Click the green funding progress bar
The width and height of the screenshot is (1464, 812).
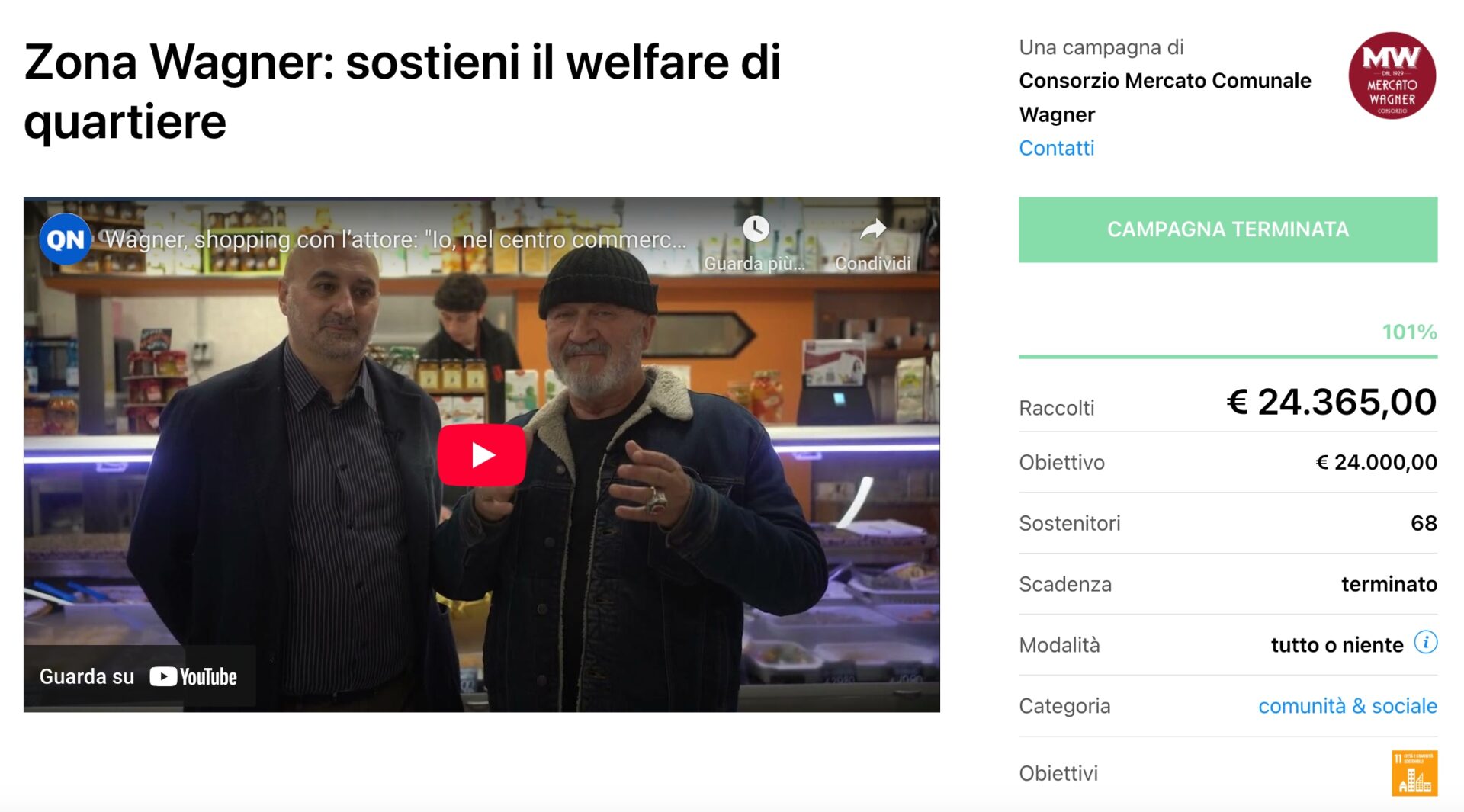pos(1228,356)
